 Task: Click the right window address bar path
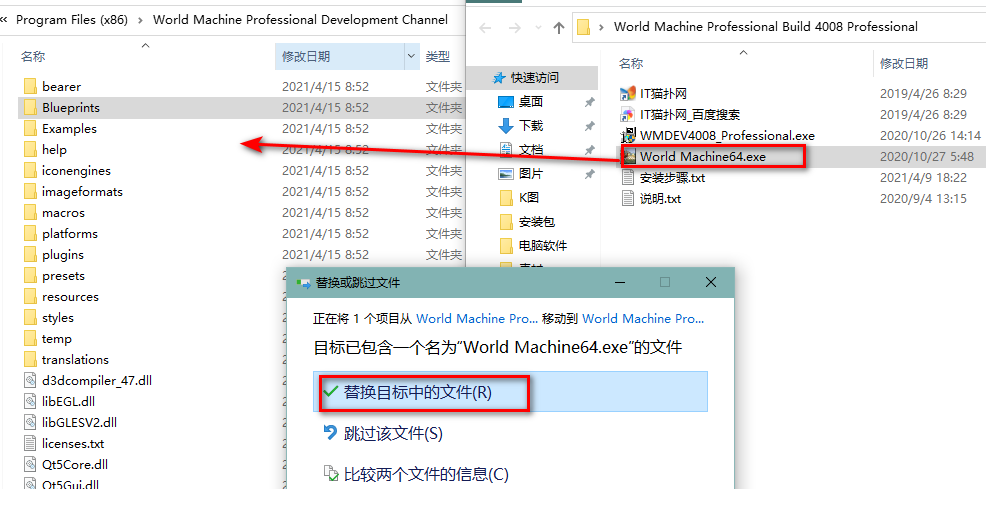(x=765, y=27)
